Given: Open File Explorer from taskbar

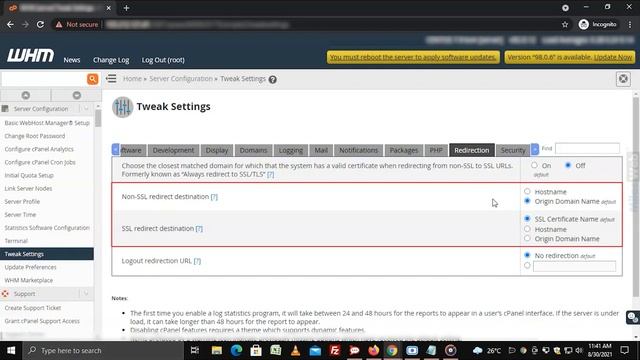Looking at the screenshot, I should [x=217, y=351].
